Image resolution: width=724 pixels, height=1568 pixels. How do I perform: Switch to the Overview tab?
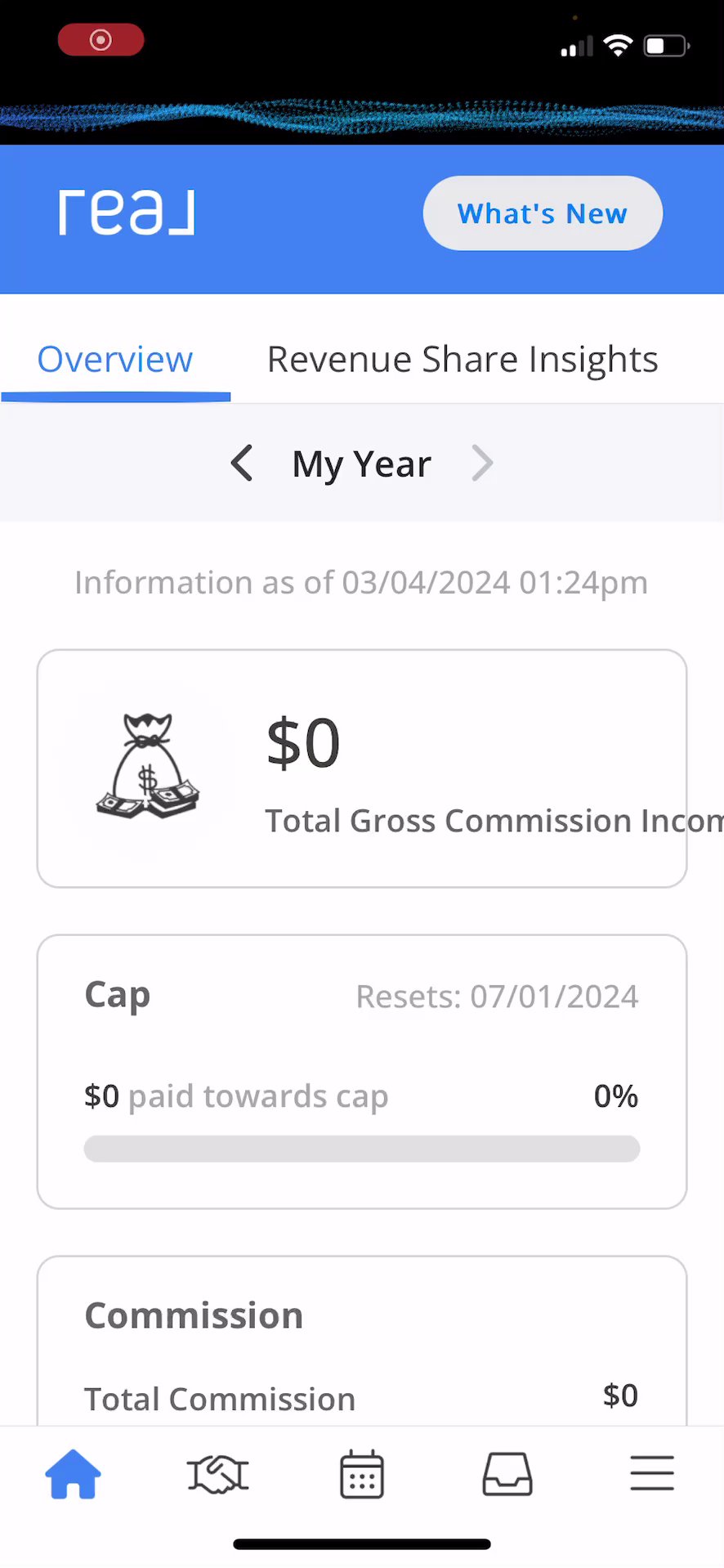(115, 360)
